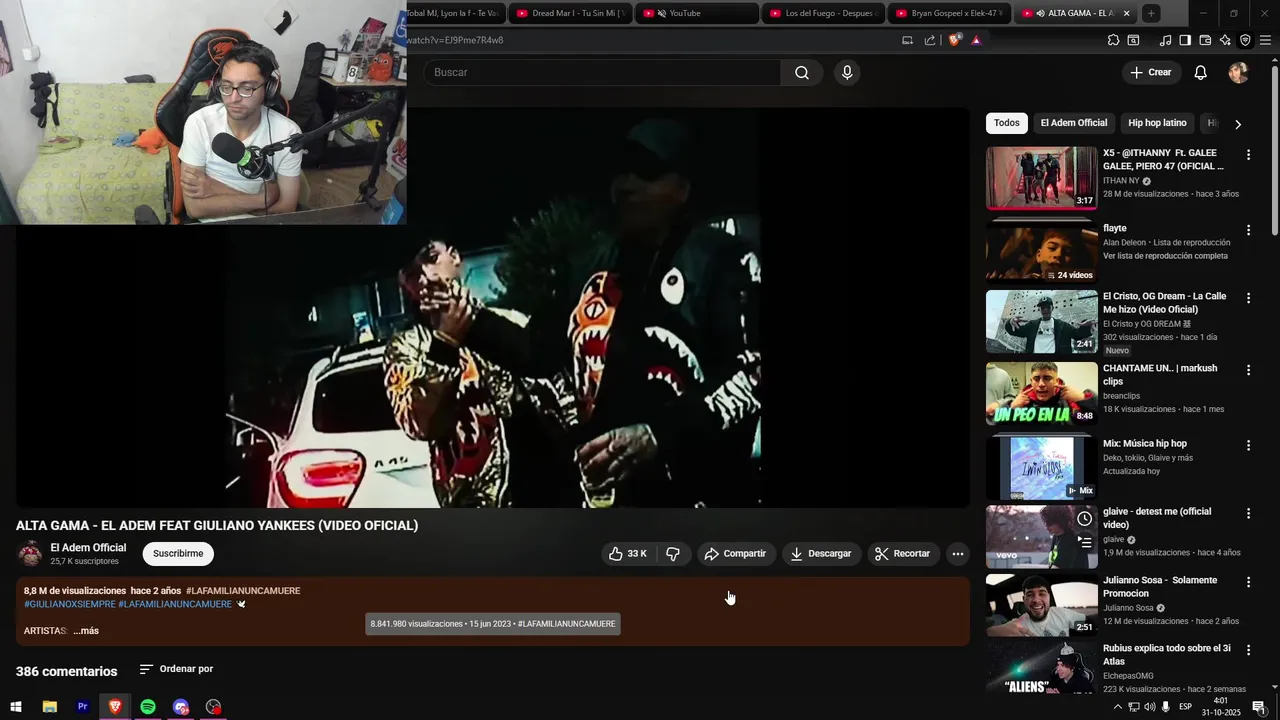This screenshot has height=720, width=1280.
Task: Click Brave Rewards triangle icon
Action: 976,40
